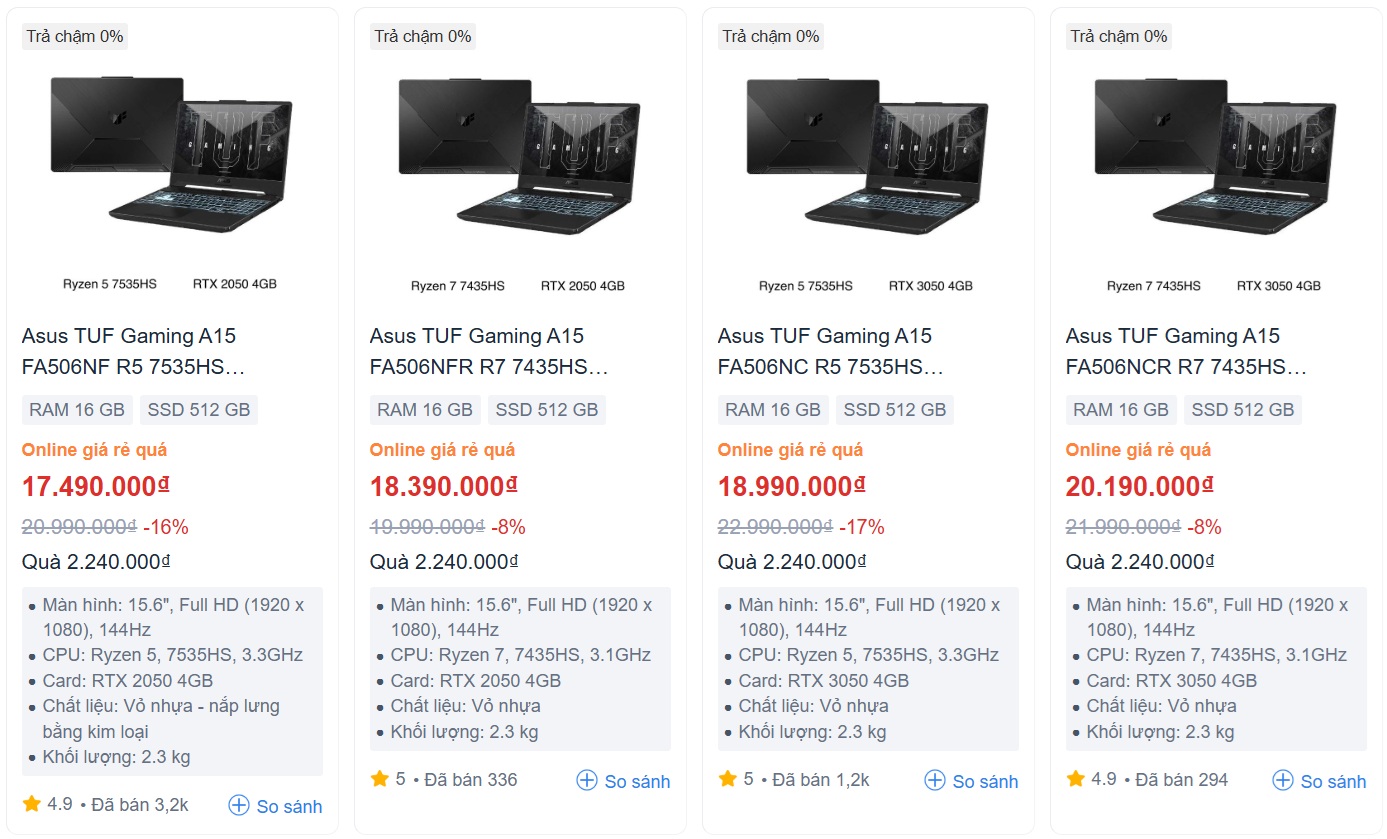Click the 4.9 star icon under FA506NCR
The height and width of the screenshot is (839, 1387).
[1074, 780]
